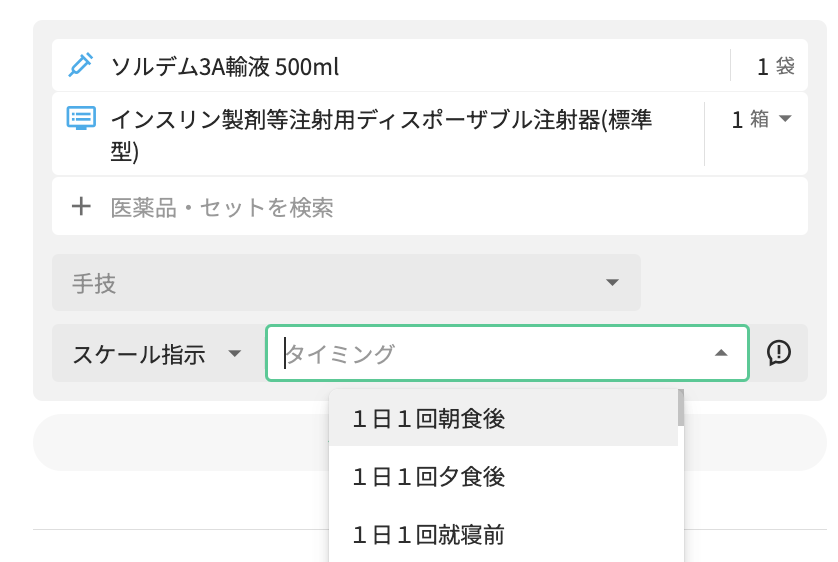Viewport: 838px width, 562px height.
Task: Click the exclamation alert icon
Action: point(779,353)
